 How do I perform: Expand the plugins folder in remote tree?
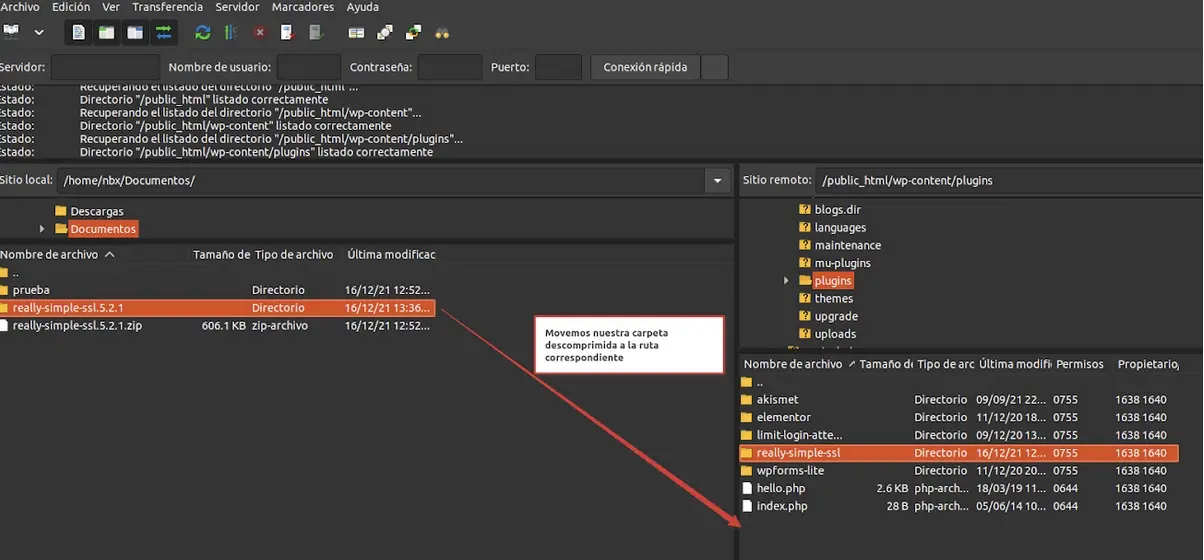point(787,281)
